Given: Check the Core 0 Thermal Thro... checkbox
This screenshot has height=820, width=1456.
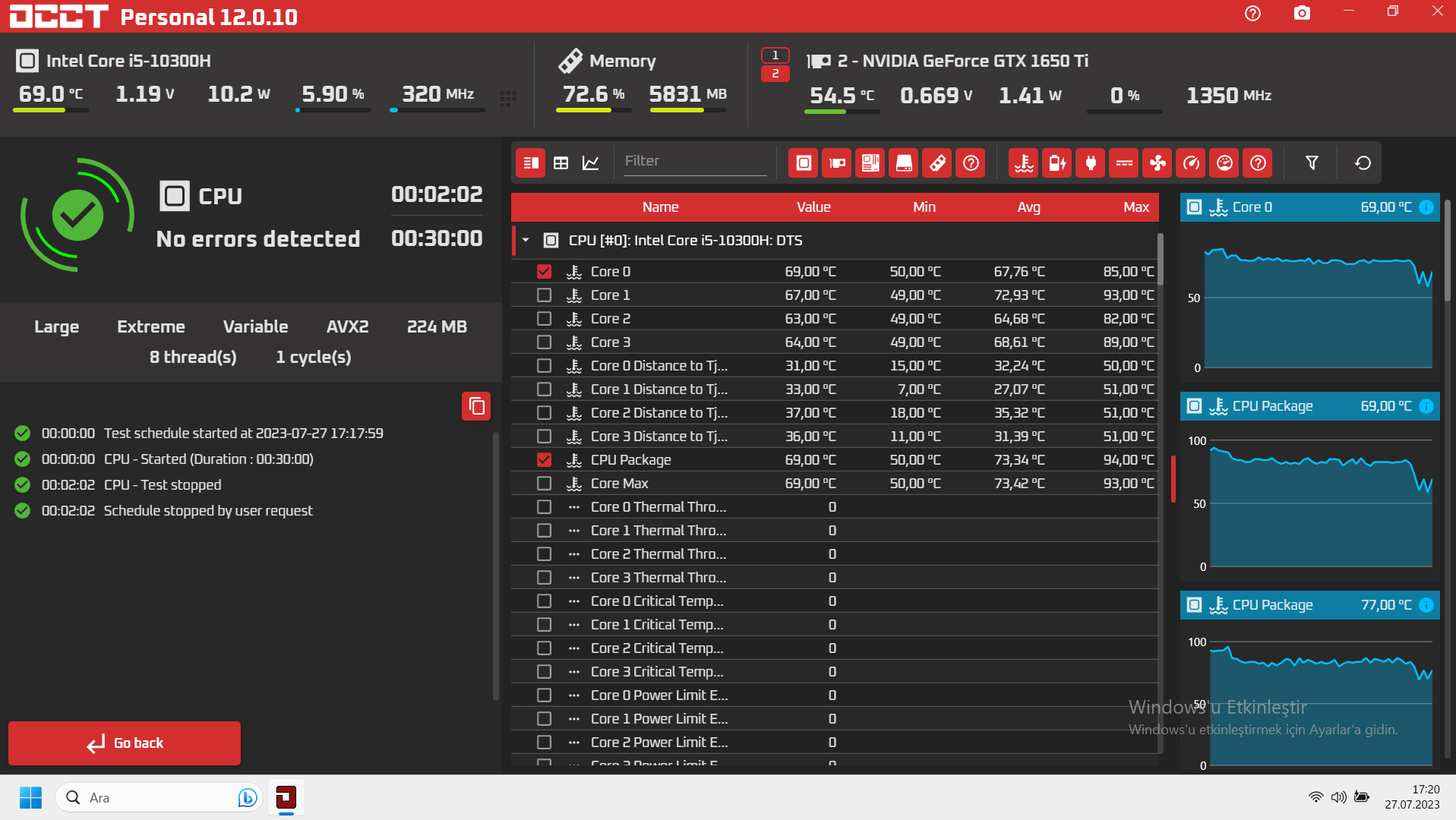Looking at the screenshot, I should point(544,506).
